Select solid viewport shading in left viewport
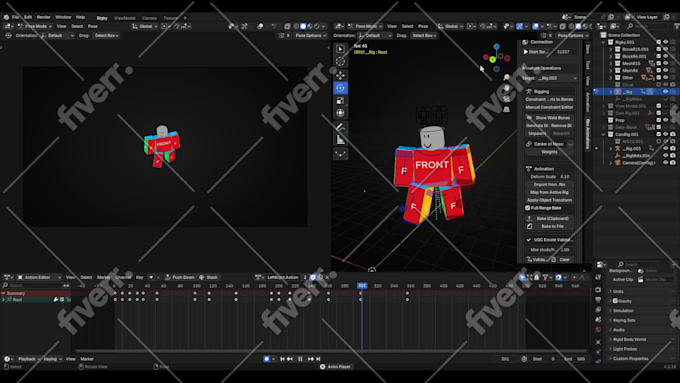Screen dimensions: 680x383 tap(303, 26)
